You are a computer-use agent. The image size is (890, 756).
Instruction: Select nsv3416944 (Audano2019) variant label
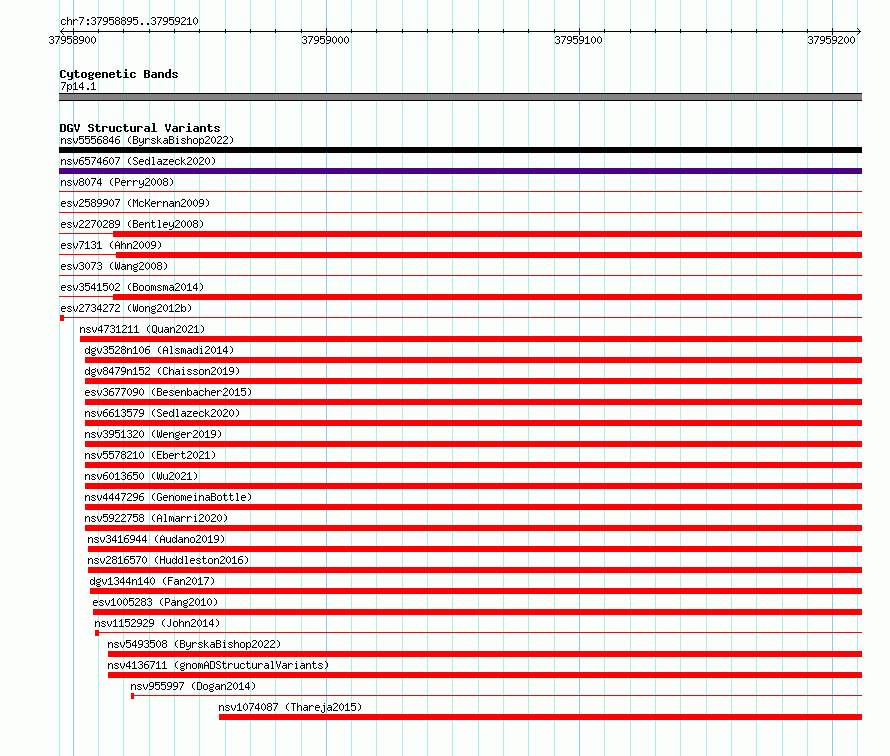[156, 539]
